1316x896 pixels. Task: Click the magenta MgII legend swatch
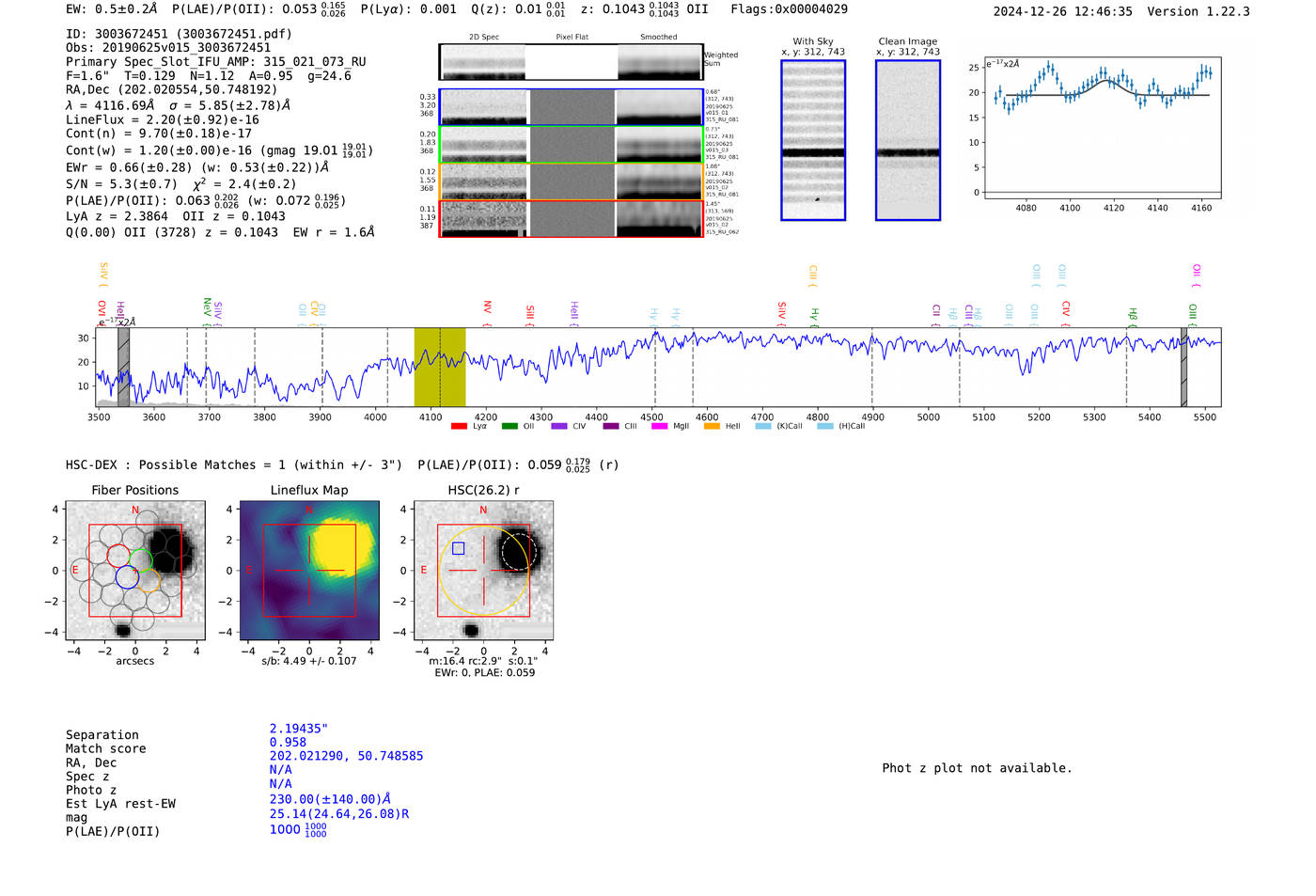point(659,426)
